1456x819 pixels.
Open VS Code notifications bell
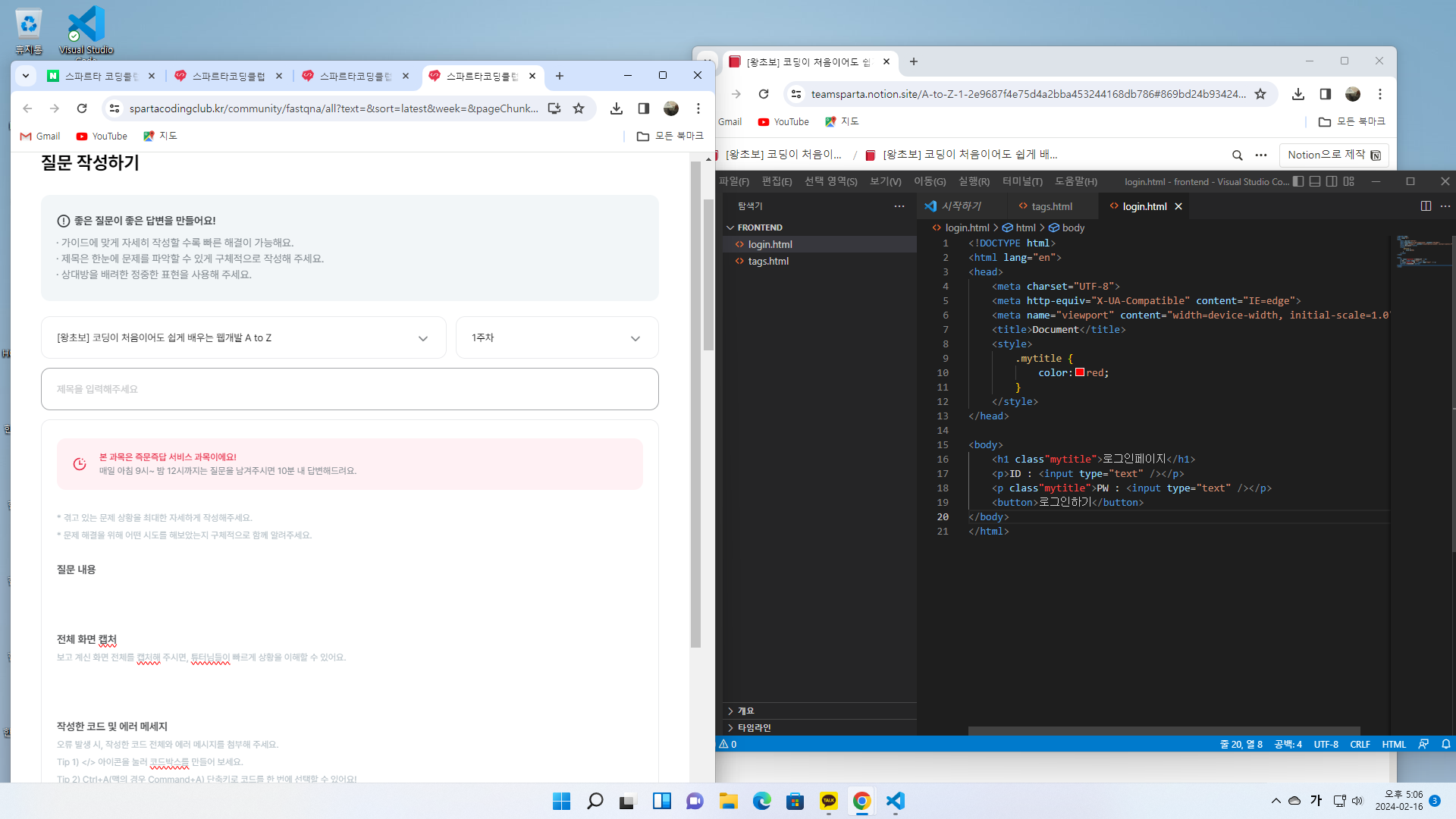[x=1446, y=744]
